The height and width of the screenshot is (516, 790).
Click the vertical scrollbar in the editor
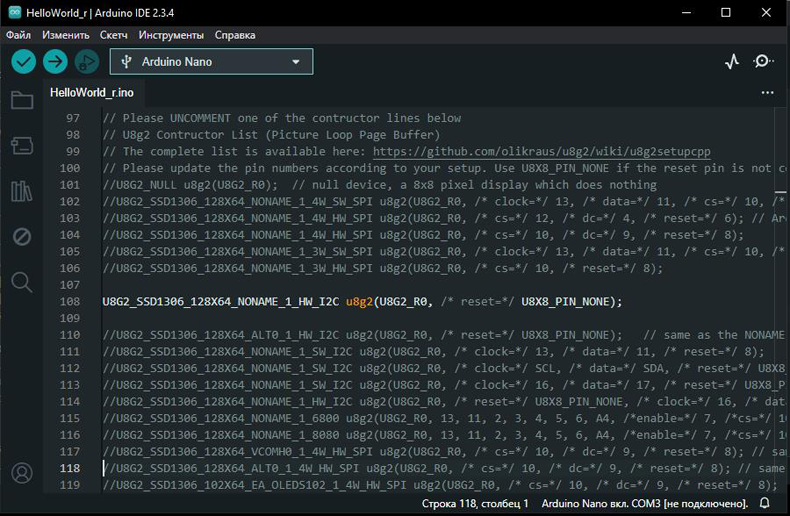coord(780,300)
